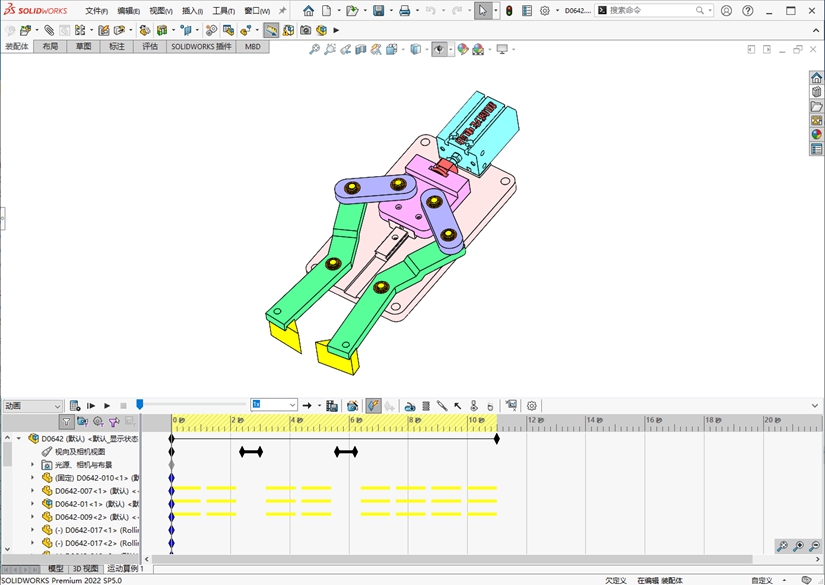Select the end keyframe diamond at 10 seconds
This screenshot has width=825, height=585.
[x=497, y=438]
